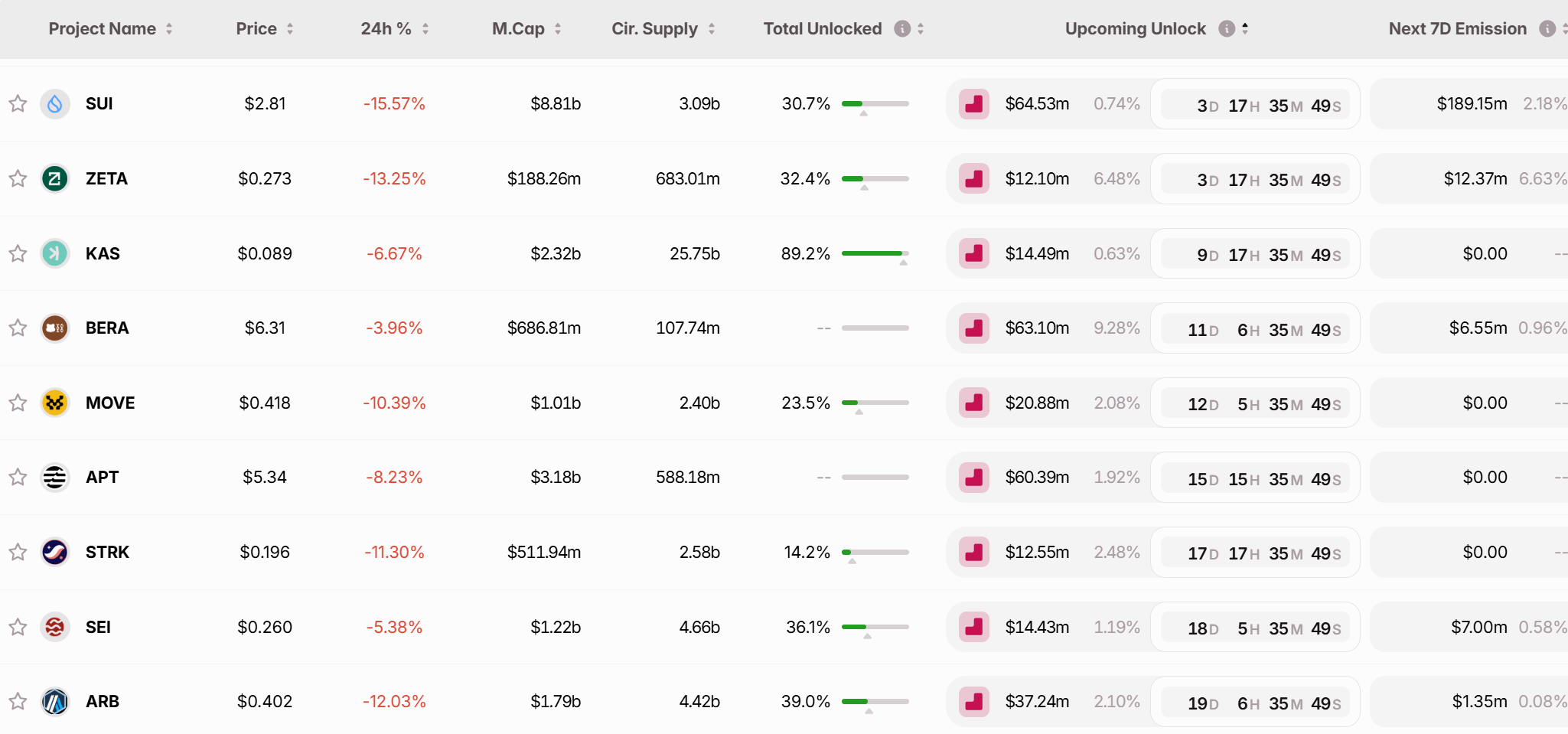1568x734 pixels.
Task: Click the Next 7D Emission column header
Action: point(1457,28)
